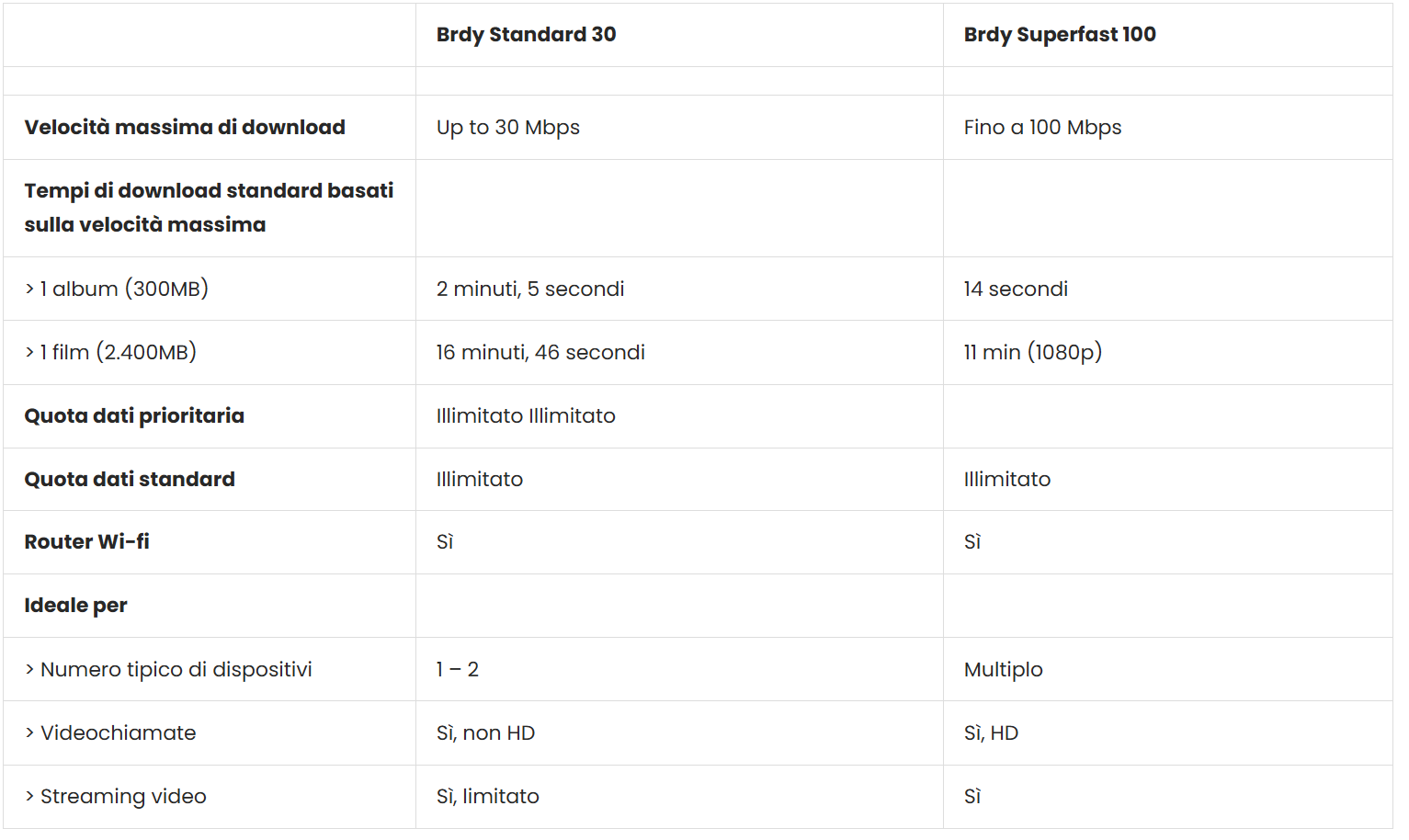Image resolution: width=1409 pixels, height=840 pixels.
Task: Click the 16 minuti, 46 secondi value
Action: point(540,353)
